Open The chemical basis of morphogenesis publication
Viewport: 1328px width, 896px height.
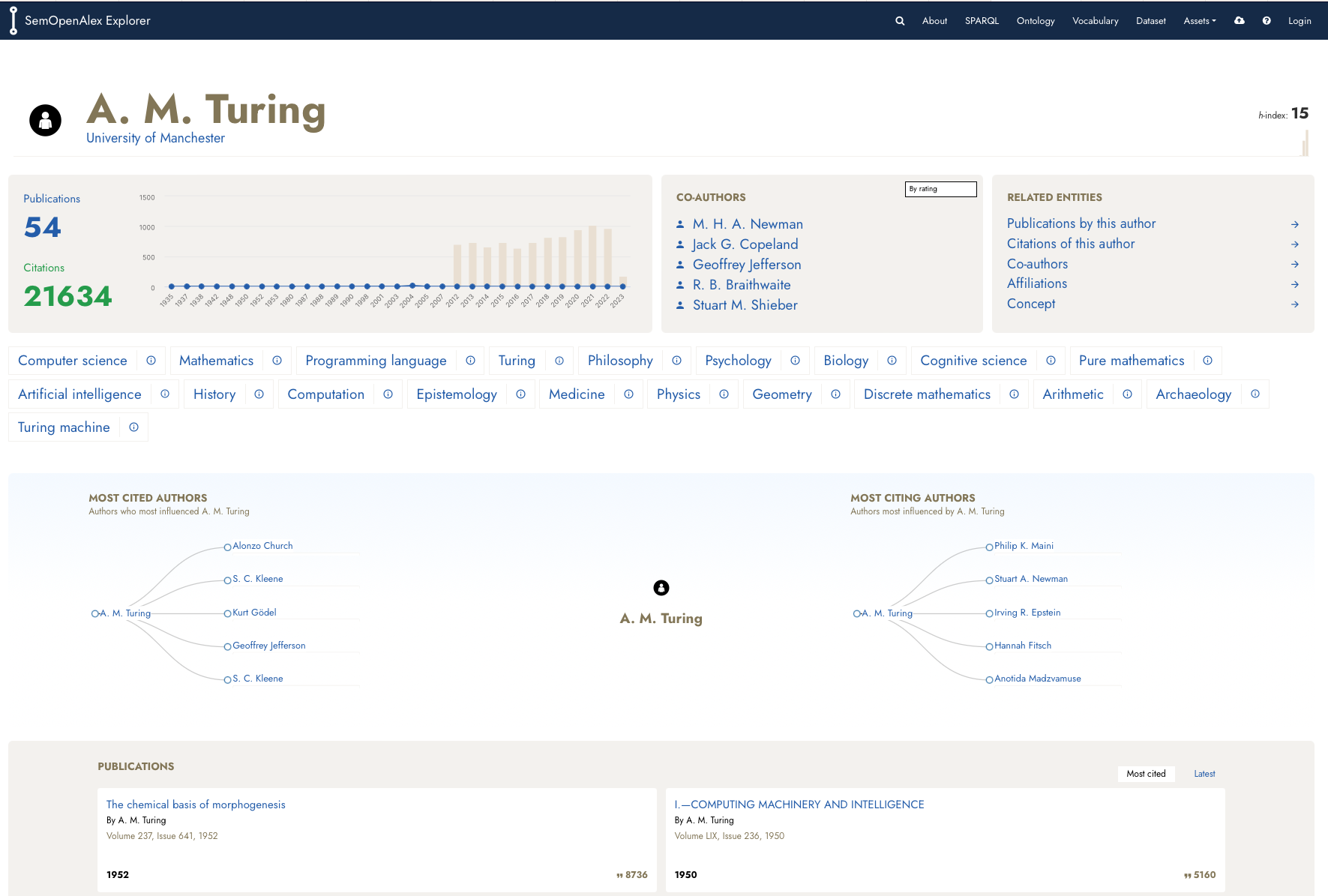pos(196,805)
